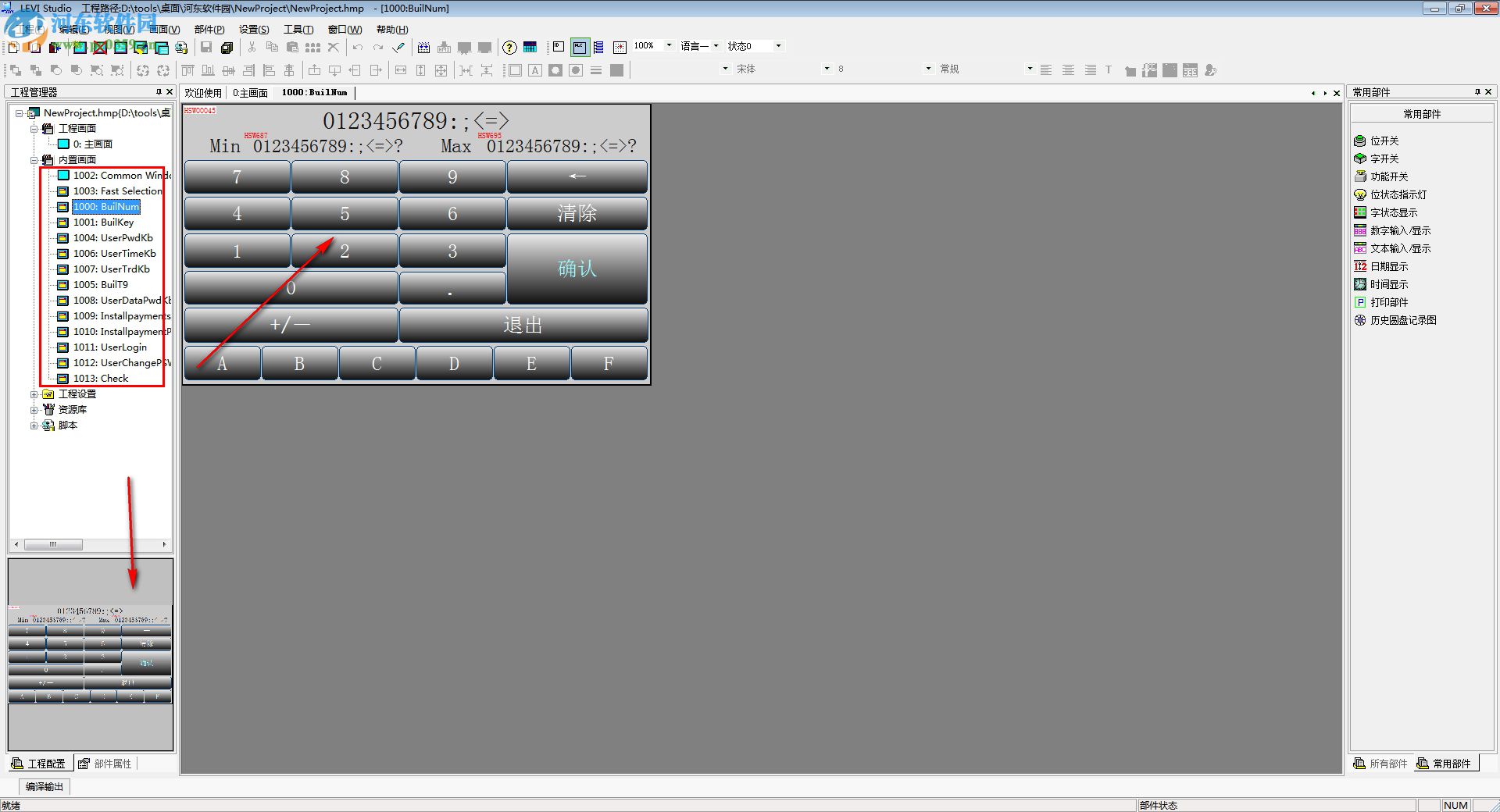
Task: Open the 状态0 state dropdown
Action: click(778, 46)
